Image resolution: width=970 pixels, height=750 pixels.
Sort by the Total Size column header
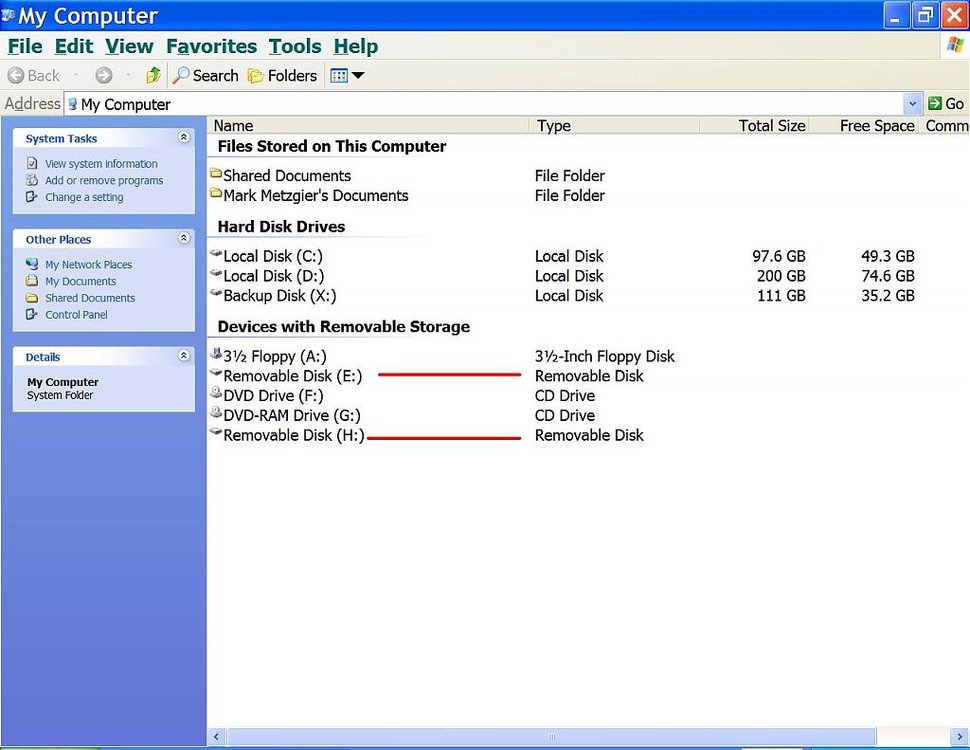(755, 126)
